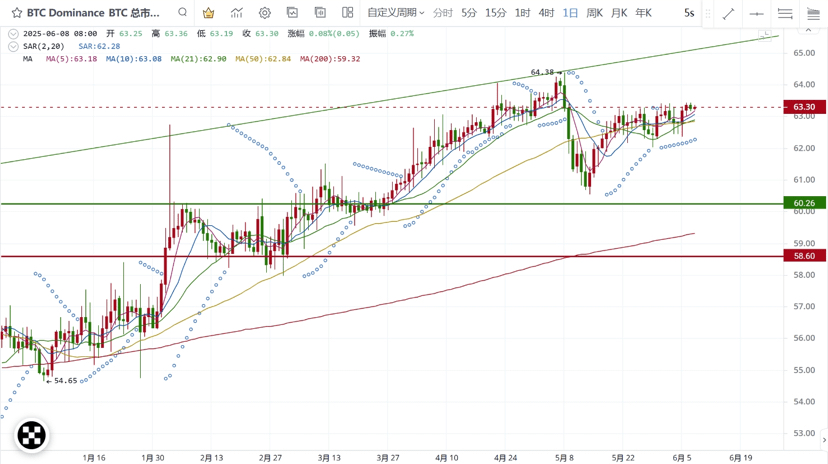The height and width of the screenshot is (464, 828).
Task: Click the SAR:62.28 value
Action: pyautogui.click(x=99, y=46)
